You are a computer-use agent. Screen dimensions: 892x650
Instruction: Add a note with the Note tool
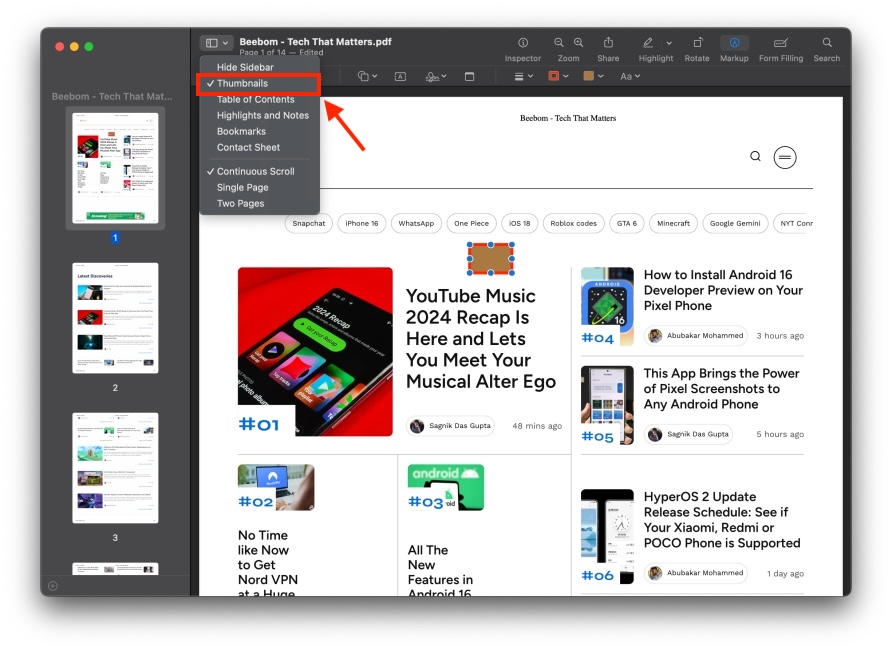pyautogui.click(x=469, y=76)
